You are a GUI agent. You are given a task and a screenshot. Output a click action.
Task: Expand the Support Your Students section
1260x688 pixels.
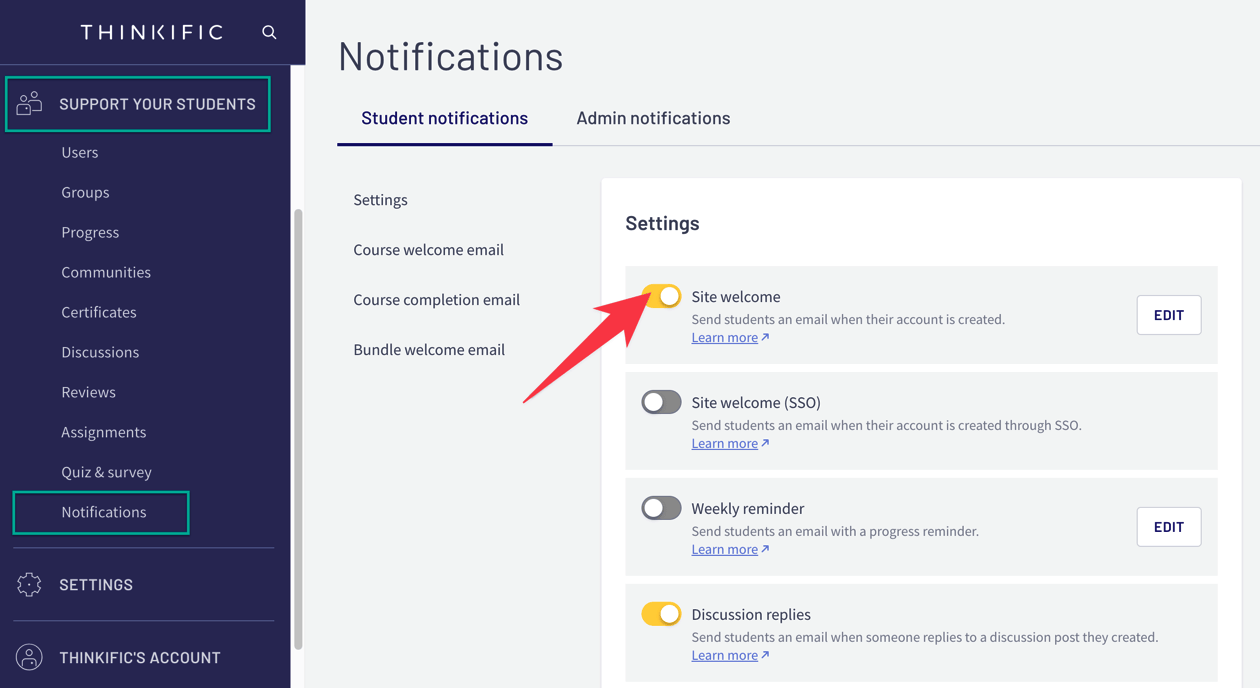pyautogui.click(x=157, y=104)
